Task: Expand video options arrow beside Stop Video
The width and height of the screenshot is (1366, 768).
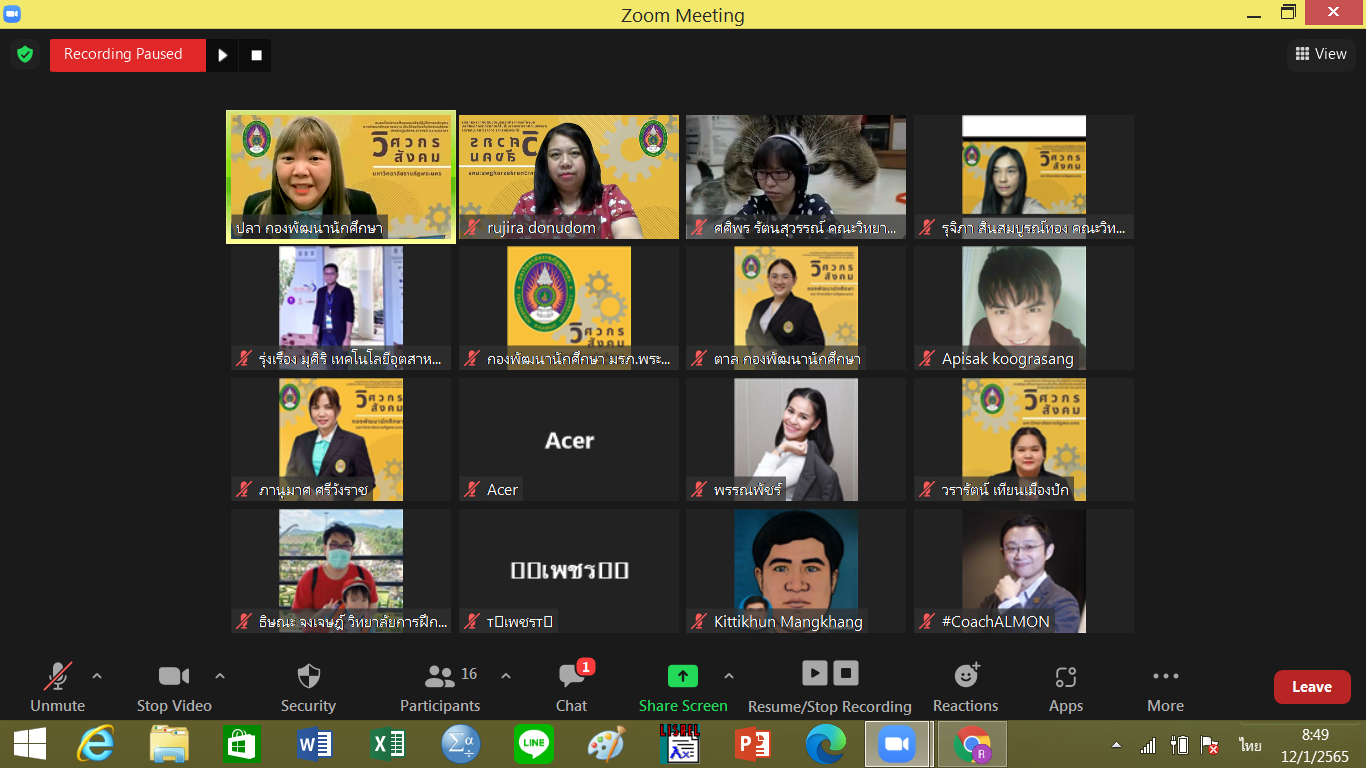Action: (x=220, y=676)
